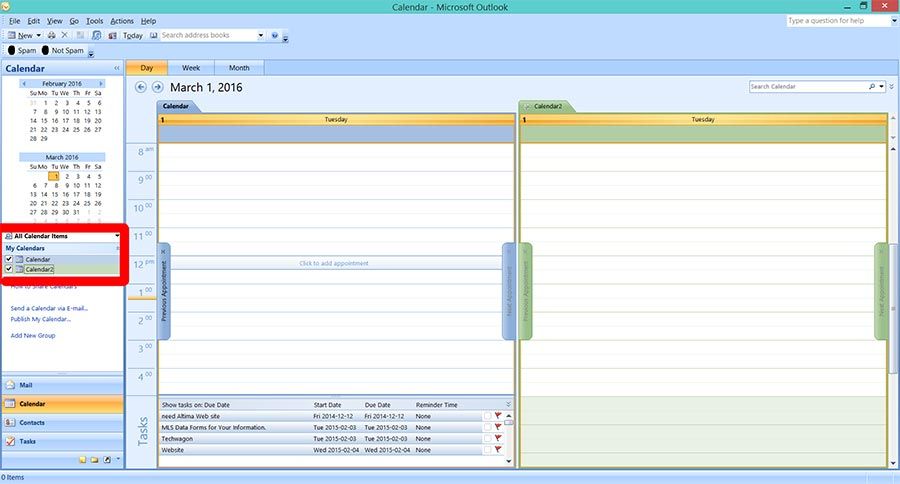Image resolution: width=900 pixels, height=484 pixels.
Task: Click the Tasks icon in navigation pane
Action: click(x=10, y=442)
